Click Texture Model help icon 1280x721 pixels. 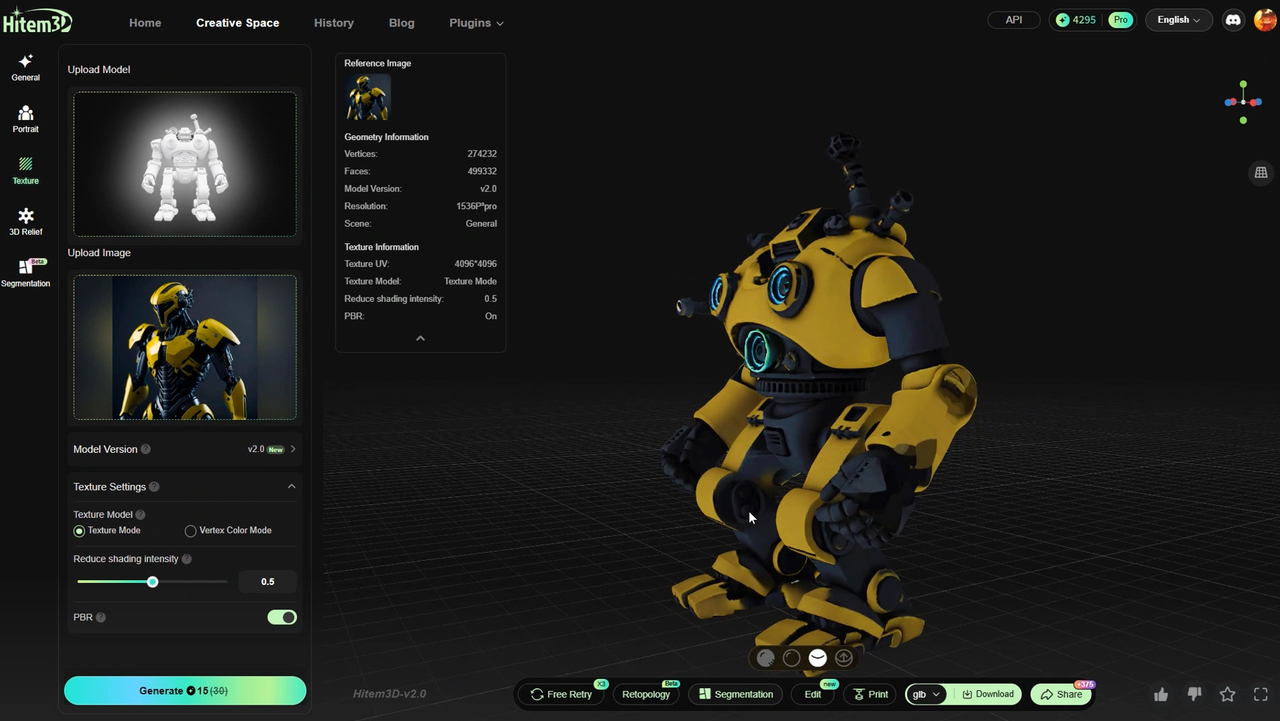coord(140,515)
